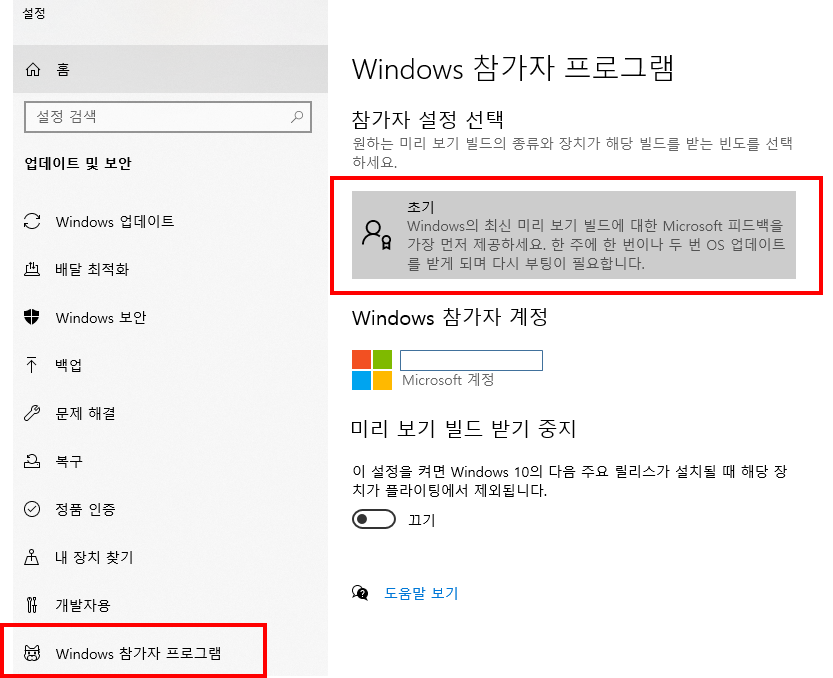
Task: Click the Windows 보안 shield icon
Action: [x=32, y=317]
